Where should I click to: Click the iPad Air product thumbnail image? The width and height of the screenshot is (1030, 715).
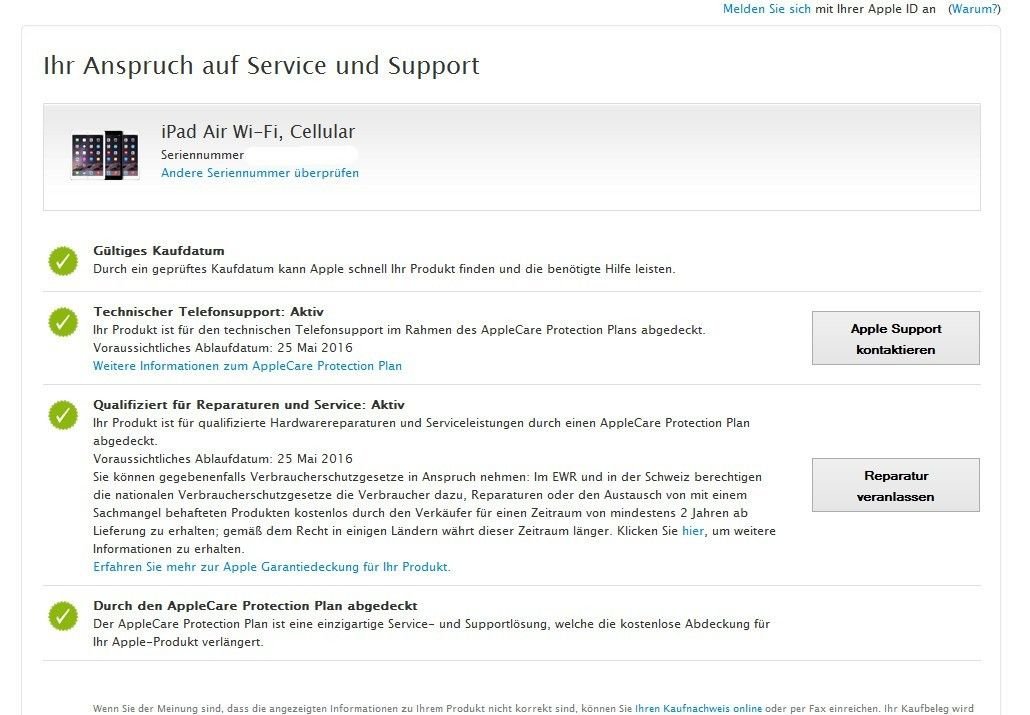pyautogui.click(x=105, y=155)
